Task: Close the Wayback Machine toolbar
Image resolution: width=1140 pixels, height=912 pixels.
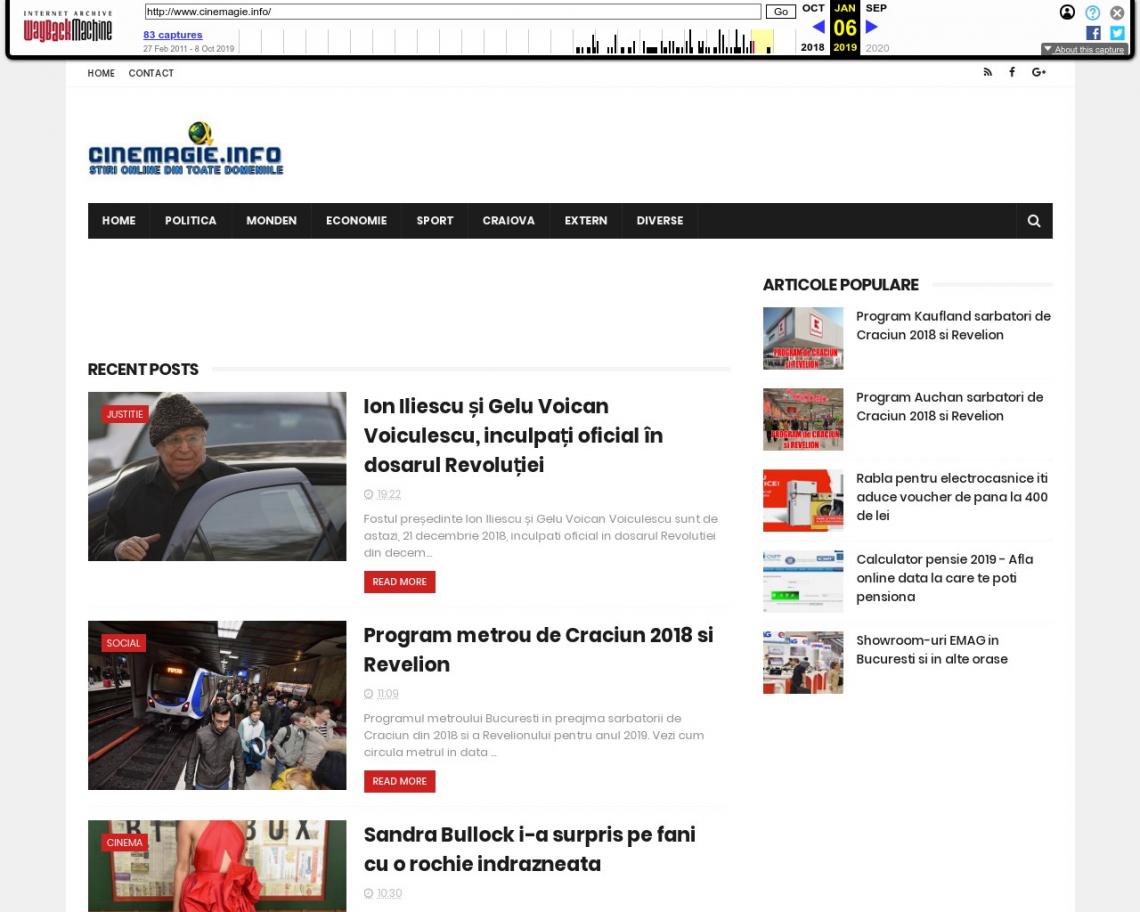Action: pyautogui.click(x=1117, y=12)
